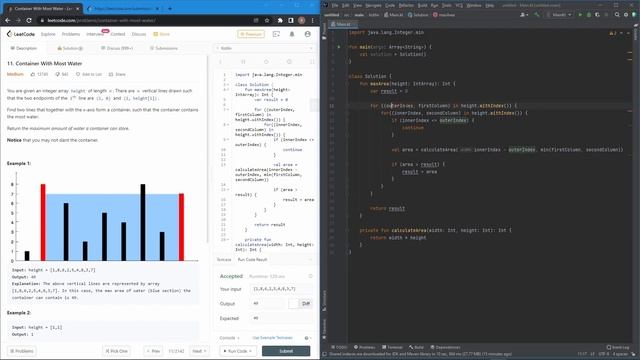Open the Chrome side panel icon
The width and height of the screenshot is (640, 360).
[x=291, y=20]
